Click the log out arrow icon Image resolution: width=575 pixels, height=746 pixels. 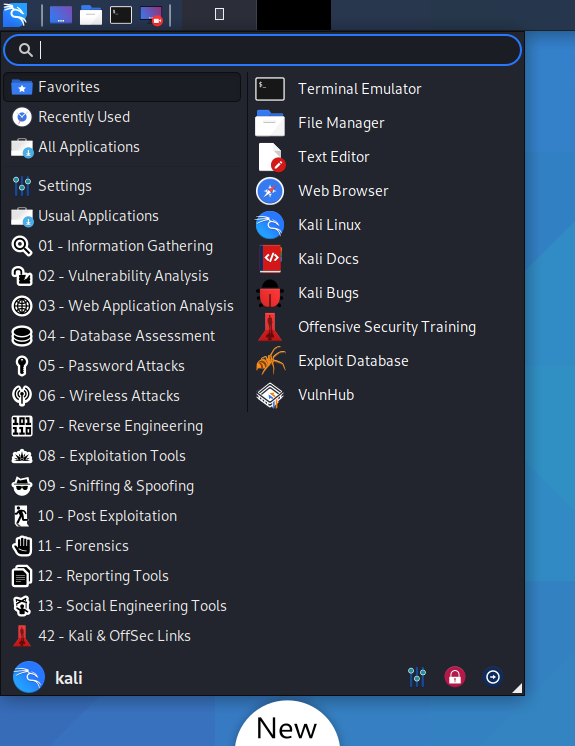[x=493, y=677]
